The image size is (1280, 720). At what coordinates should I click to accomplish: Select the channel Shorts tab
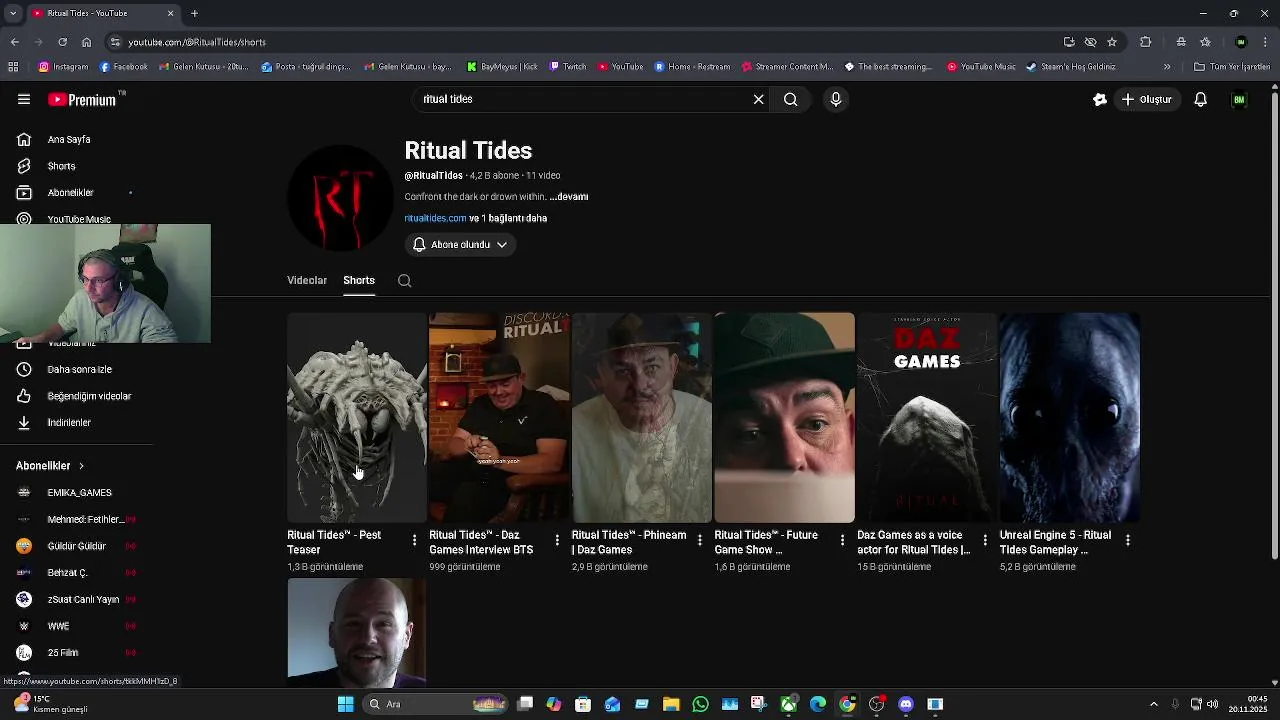(x=359, y=280)
